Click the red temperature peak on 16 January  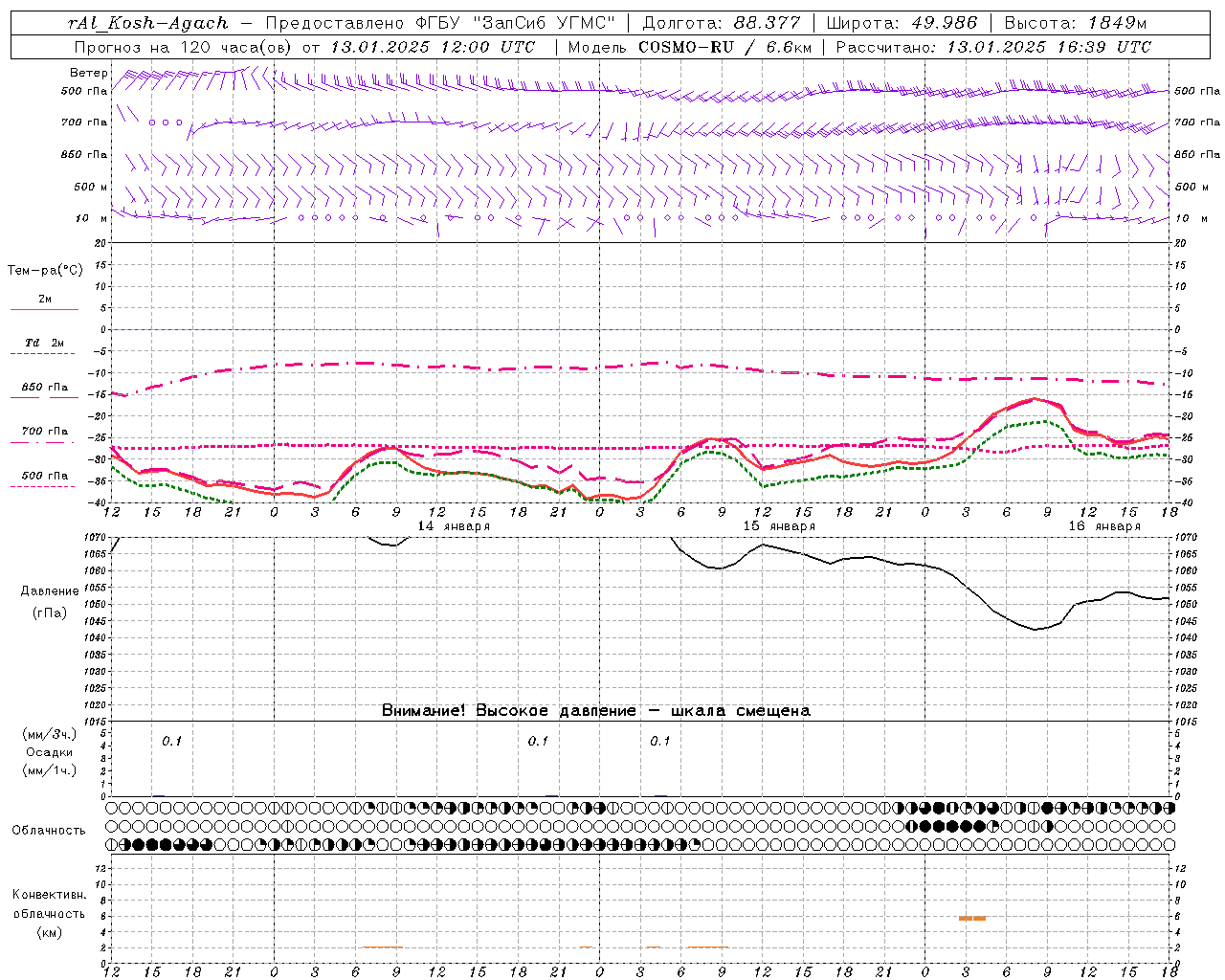(x=1035, y=399)
